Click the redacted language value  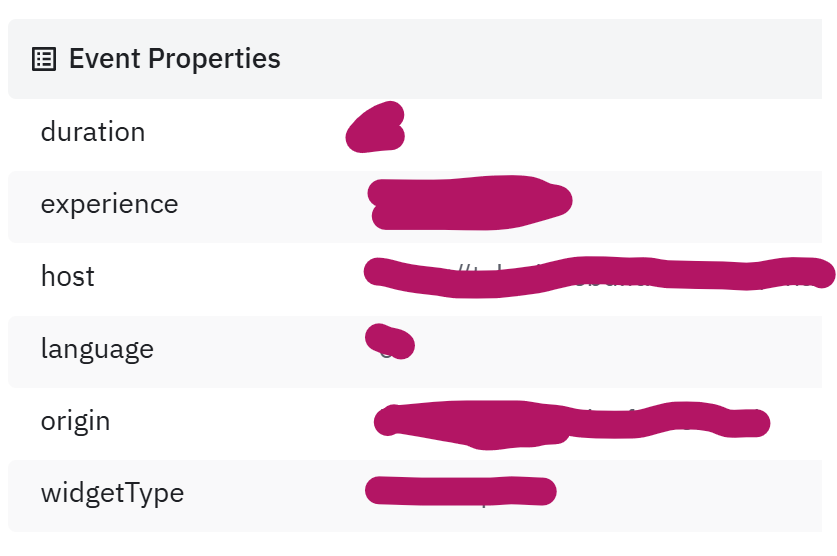[390, 341]
